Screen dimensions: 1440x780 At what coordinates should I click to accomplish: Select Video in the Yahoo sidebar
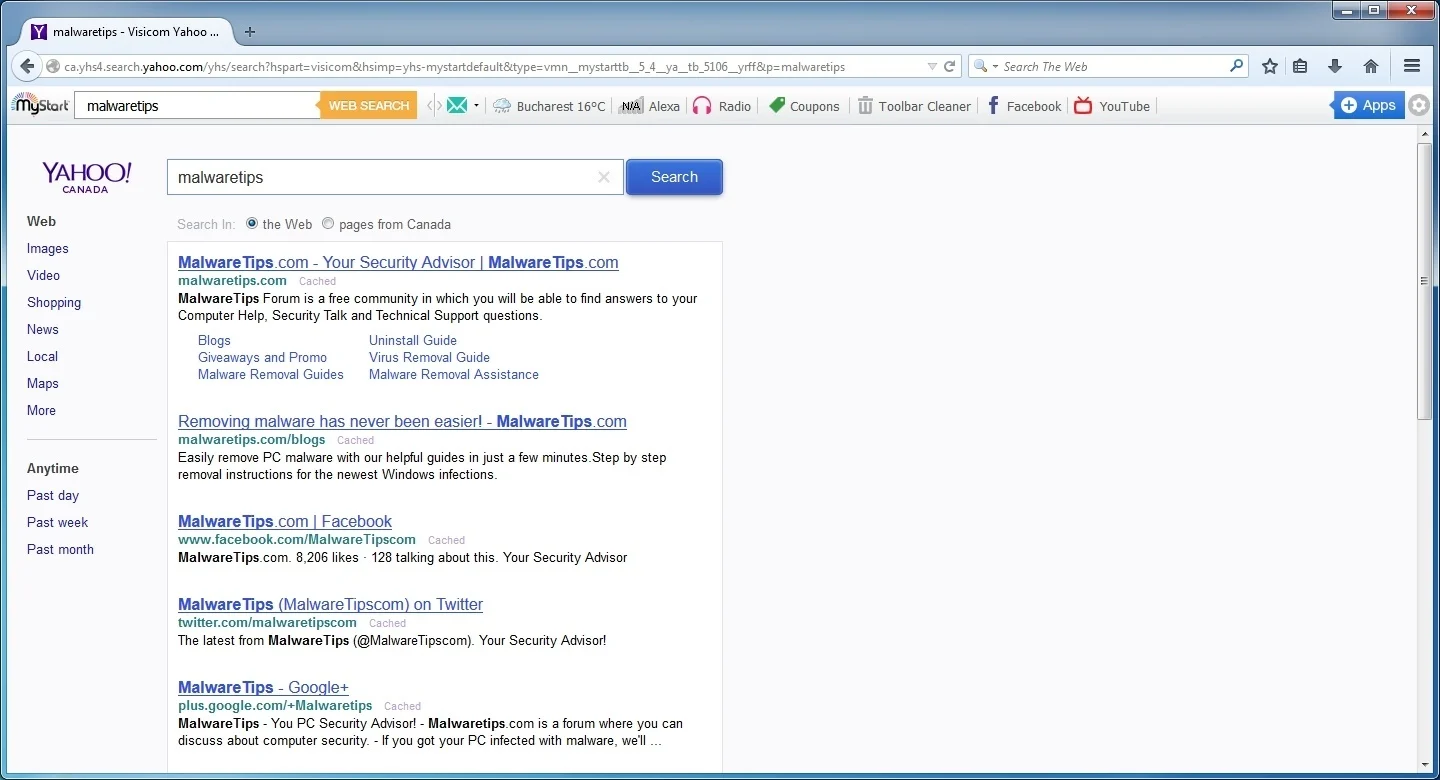[43, 275]
